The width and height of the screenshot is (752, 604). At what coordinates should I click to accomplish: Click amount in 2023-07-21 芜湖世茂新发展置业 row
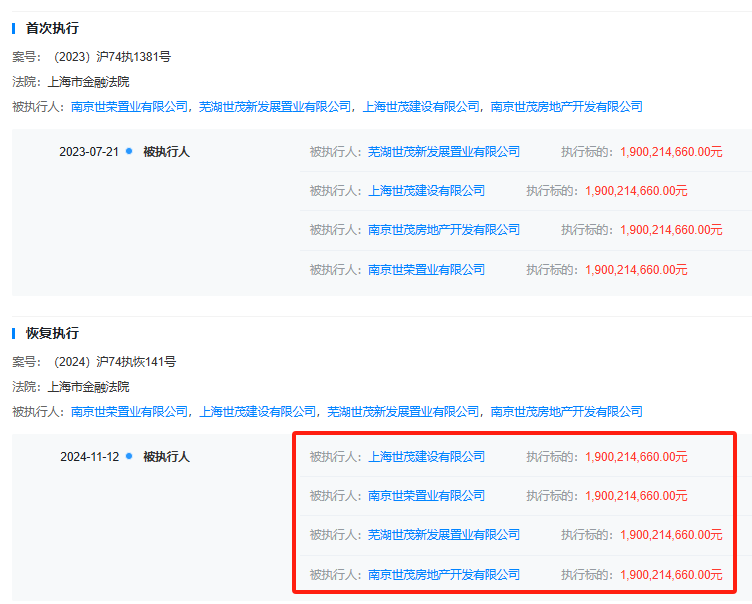pyautogui.click(x=671, y=152)
